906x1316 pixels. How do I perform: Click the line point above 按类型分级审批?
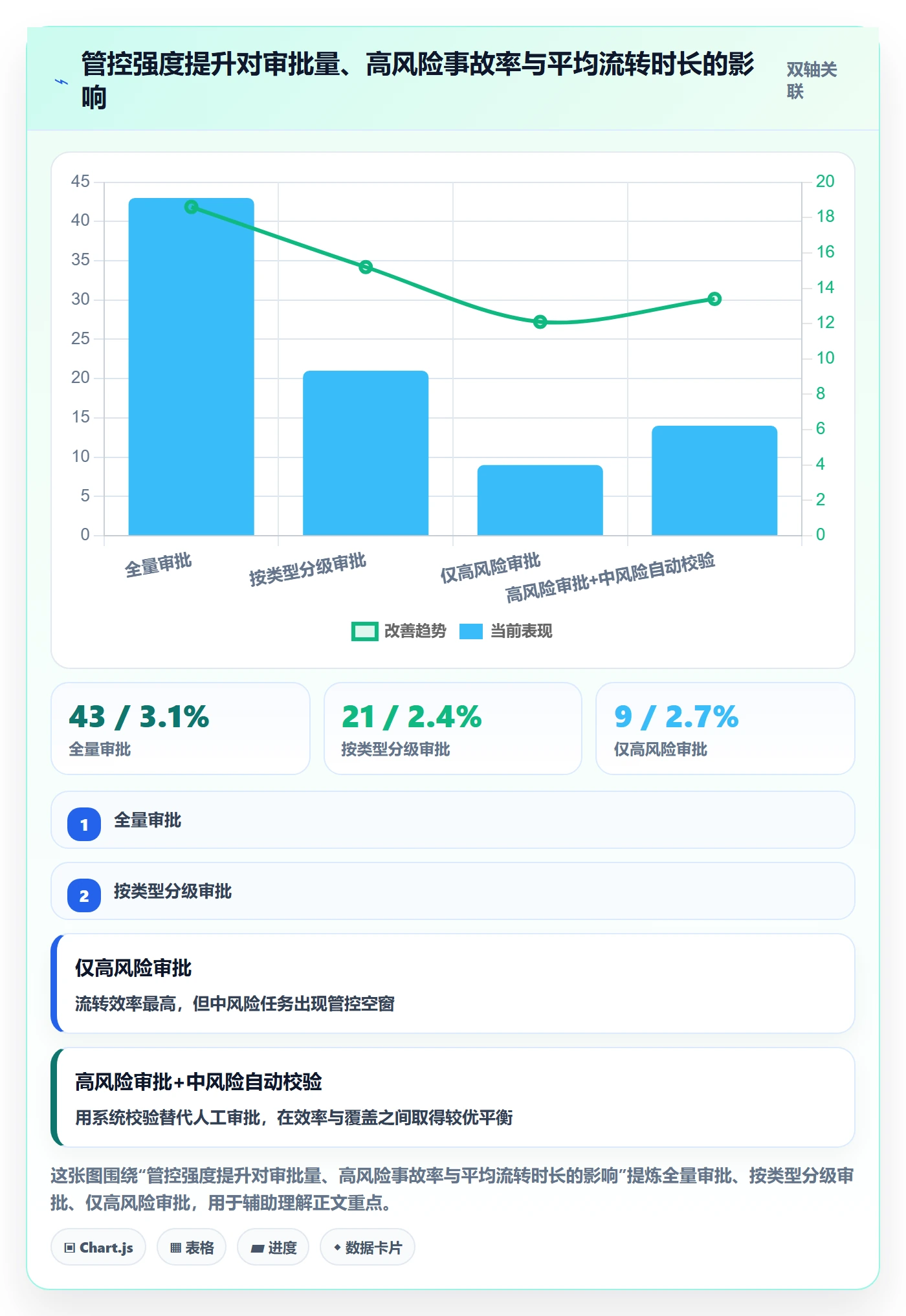click(x=366, y=267)
